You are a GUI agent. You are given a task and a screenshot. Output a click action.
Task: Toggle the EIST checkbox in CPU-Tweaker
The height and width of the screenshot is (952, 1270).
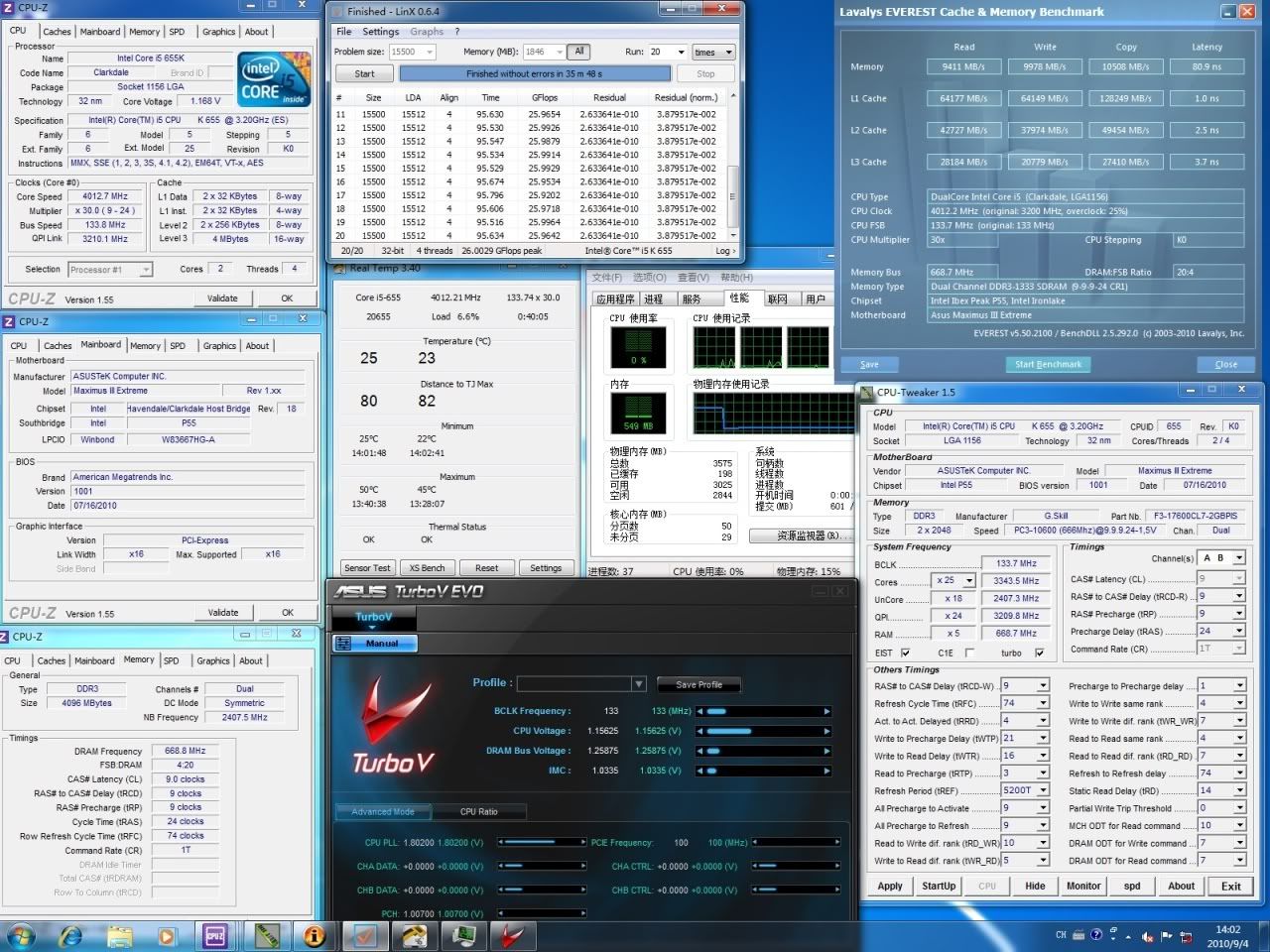[x=905, y=653]
